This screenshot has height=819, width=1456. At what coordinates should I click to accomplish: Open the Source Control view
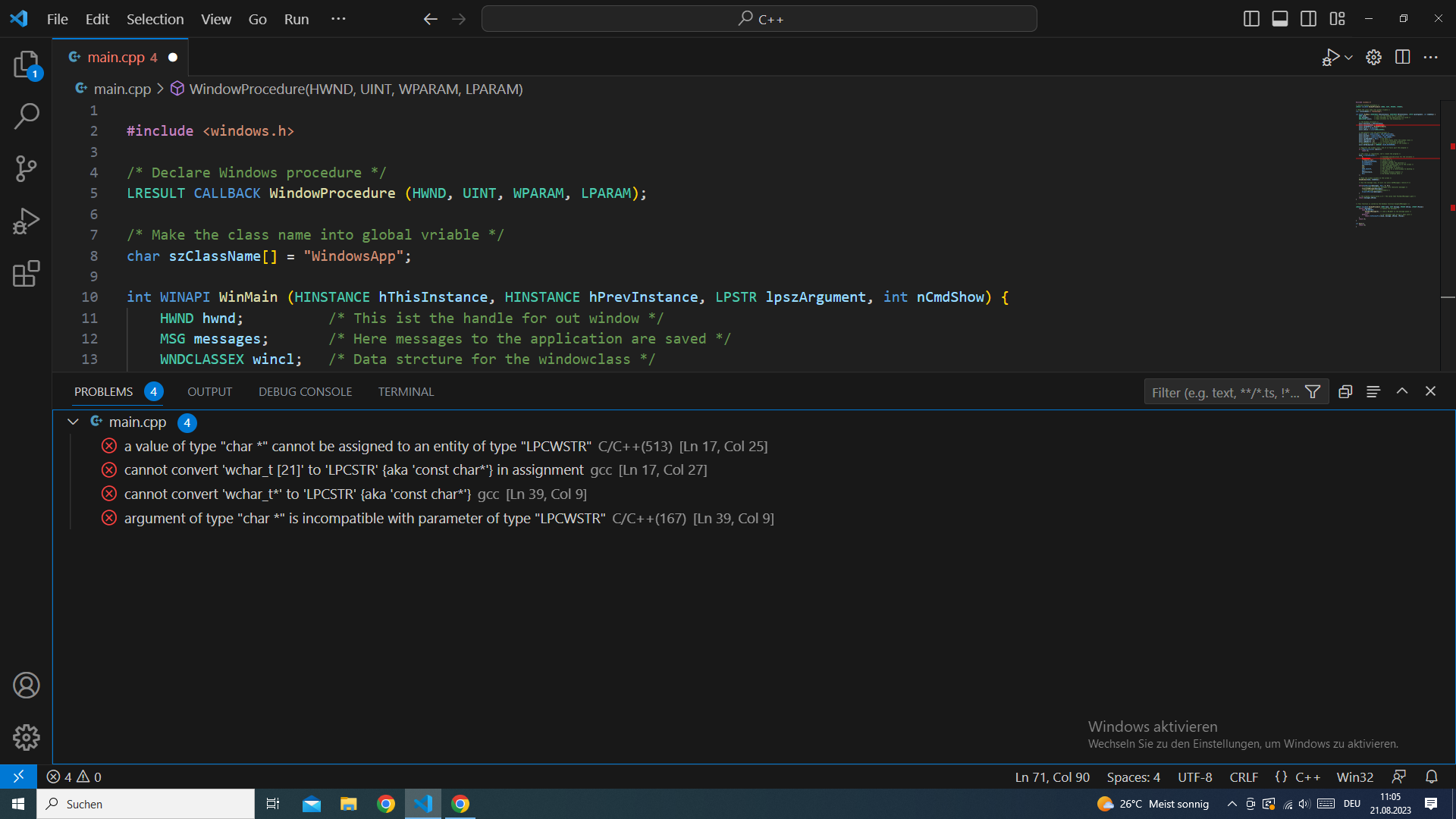27,168
